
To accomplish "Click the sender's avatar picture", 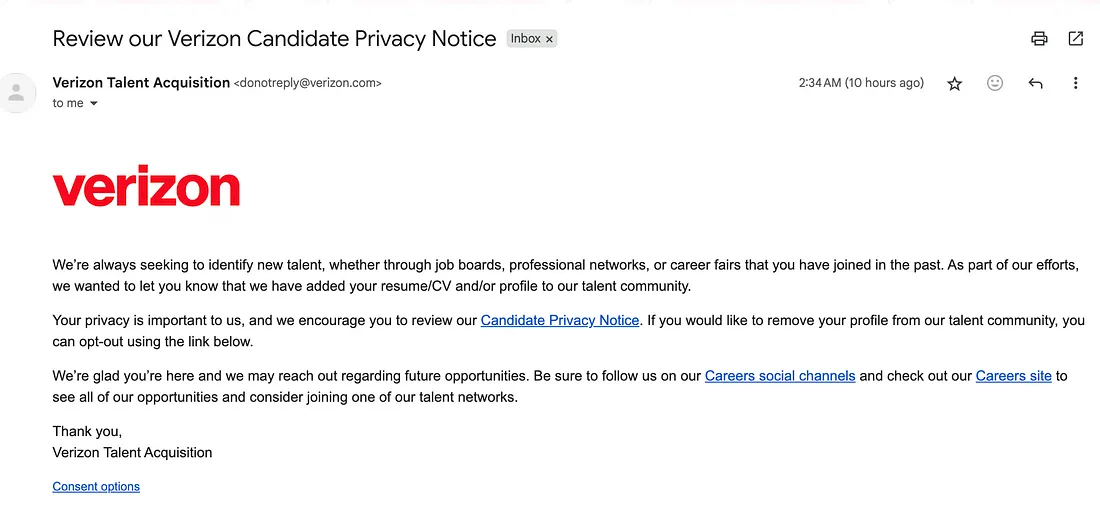I will coord(16,92).
